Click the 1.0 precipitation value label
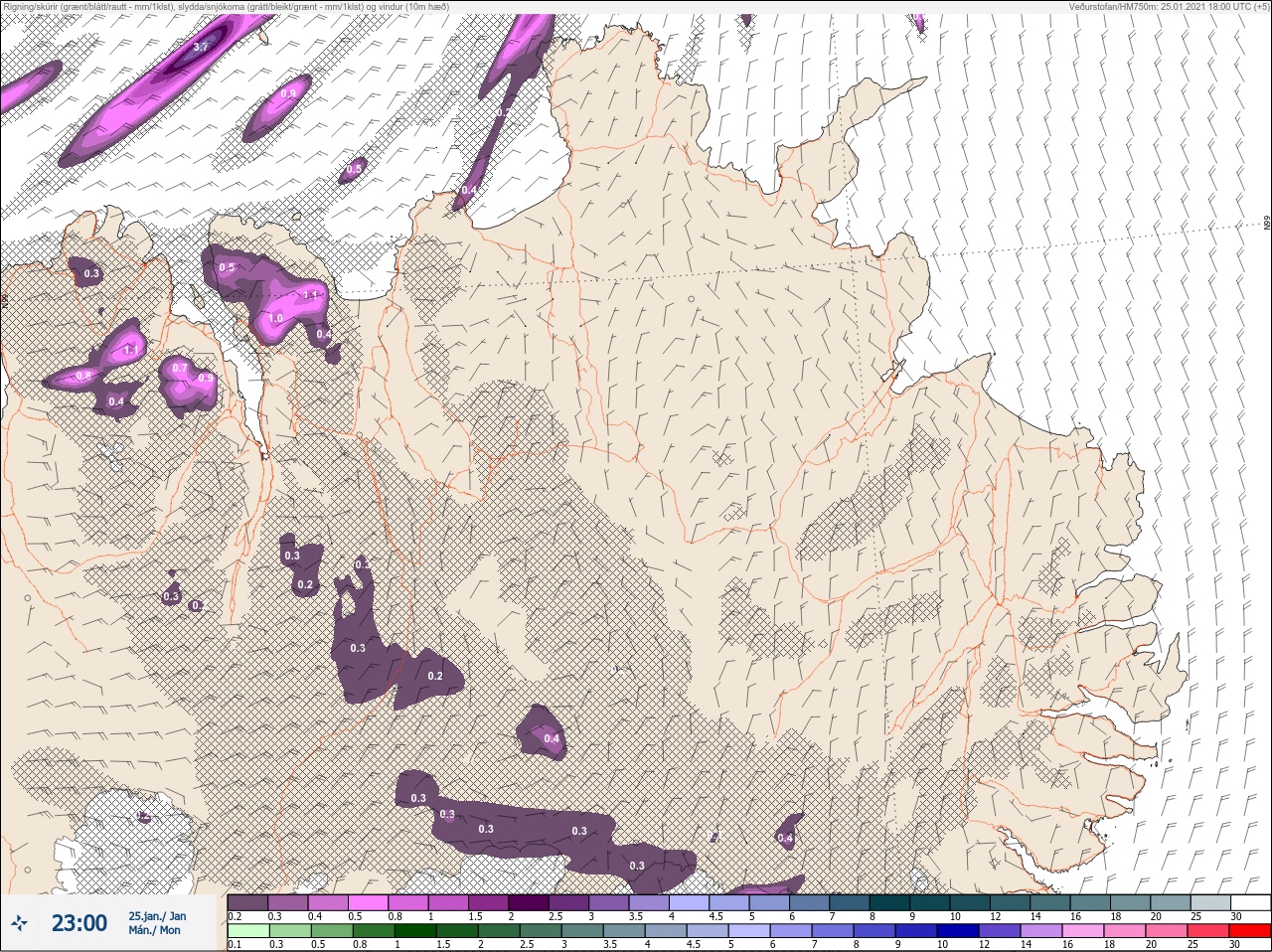The width and height of the screenshot is (1272, 952). [x=275, y=318]
